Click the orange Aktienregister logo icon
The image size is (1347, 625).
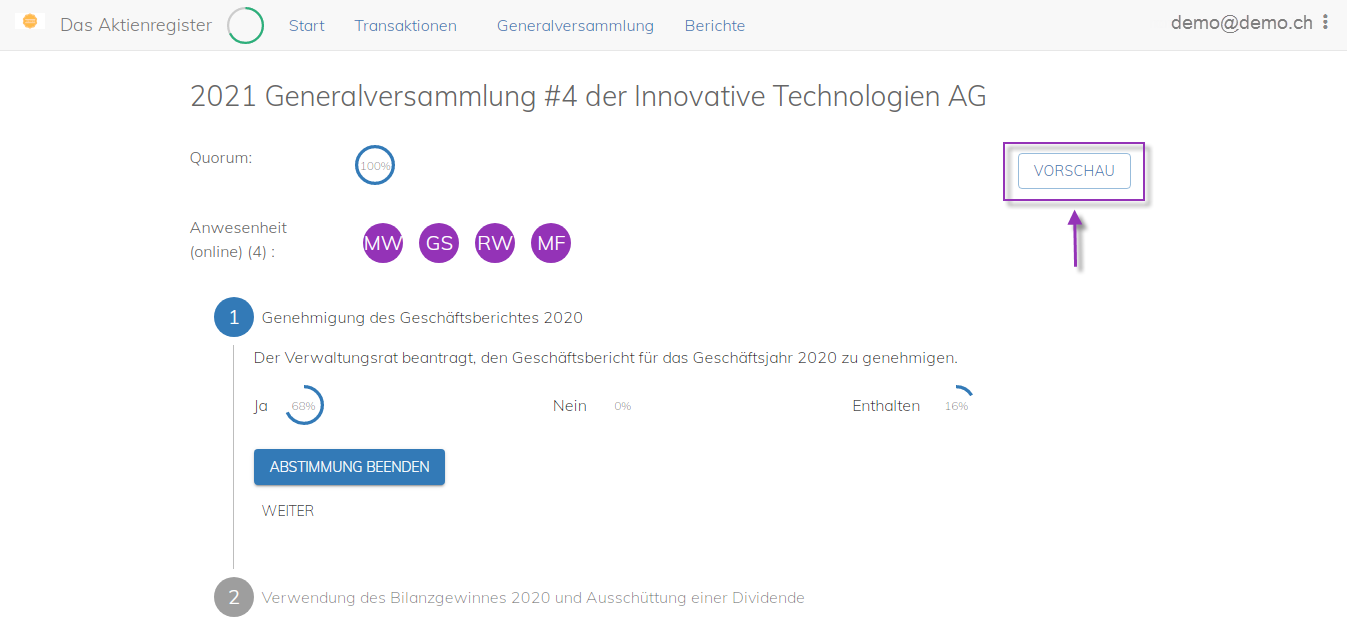click(x=30, y=21)
